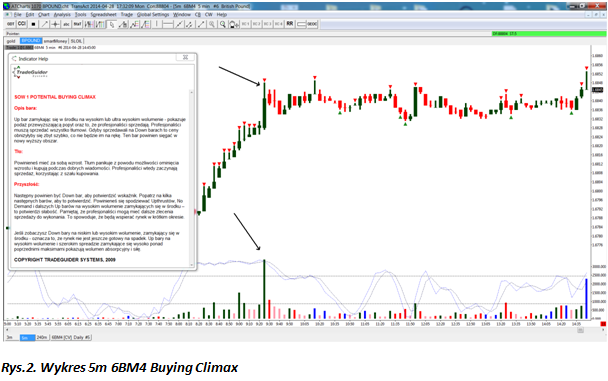The height and width of the screenshot is (381, 608).
Task: Select the crosshair tool
Action: (55, 24)
